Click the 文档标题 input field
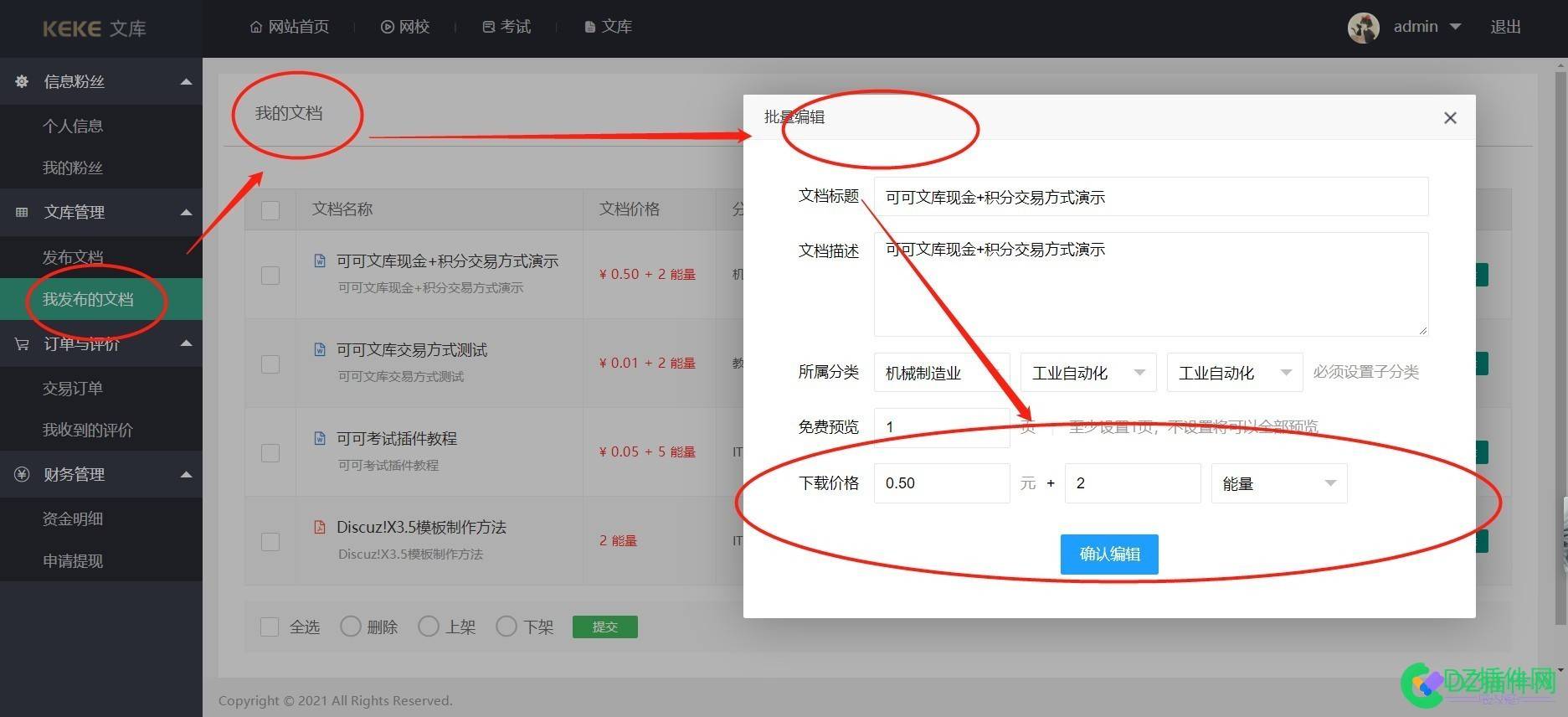This screenshot has height=717, width=1568. (1151, 197)
